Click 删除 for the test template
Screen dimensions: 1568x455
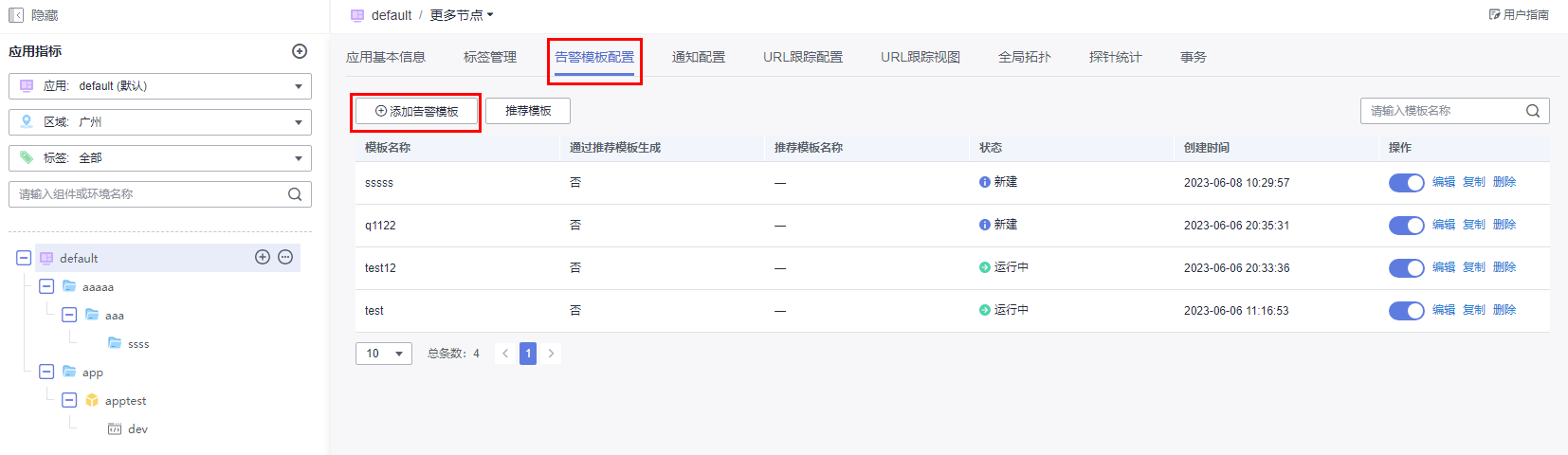(1504, 310)
